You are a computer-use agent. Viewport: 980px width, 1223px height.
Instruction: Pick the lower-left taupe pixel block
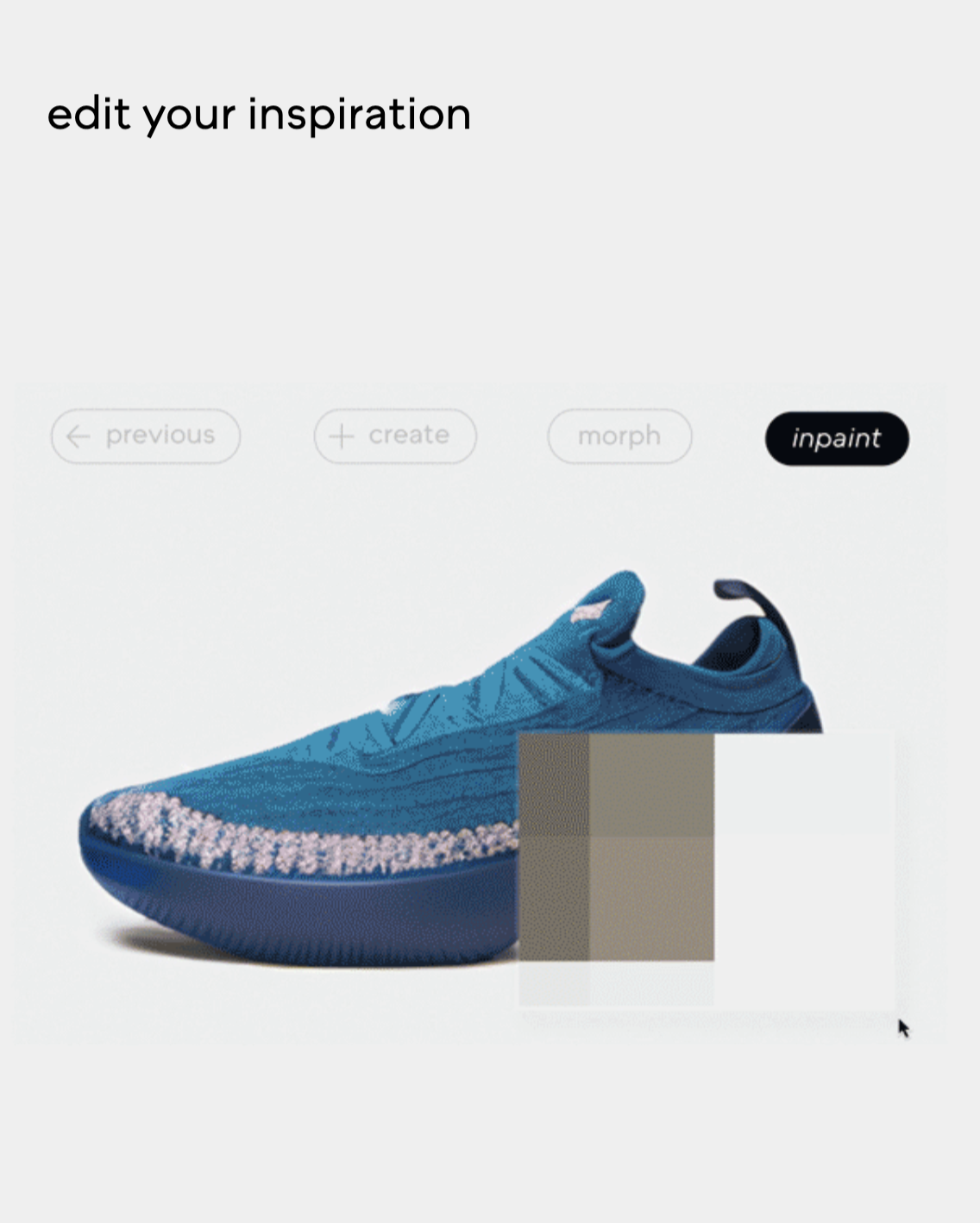point(554,897)
